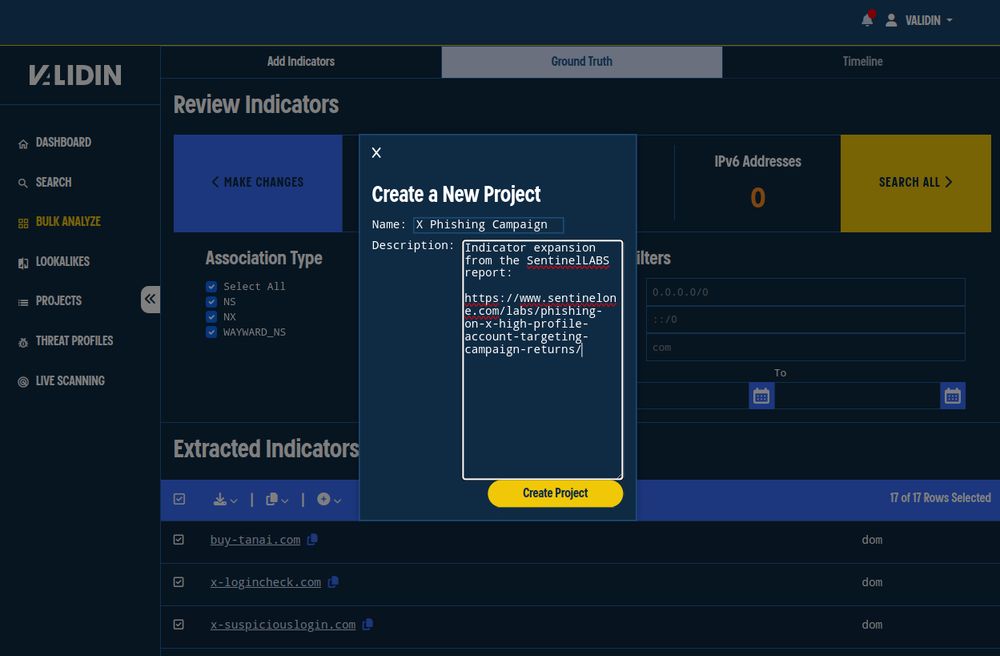Open Lookalikes from sidebar

(x=62, y=261)
